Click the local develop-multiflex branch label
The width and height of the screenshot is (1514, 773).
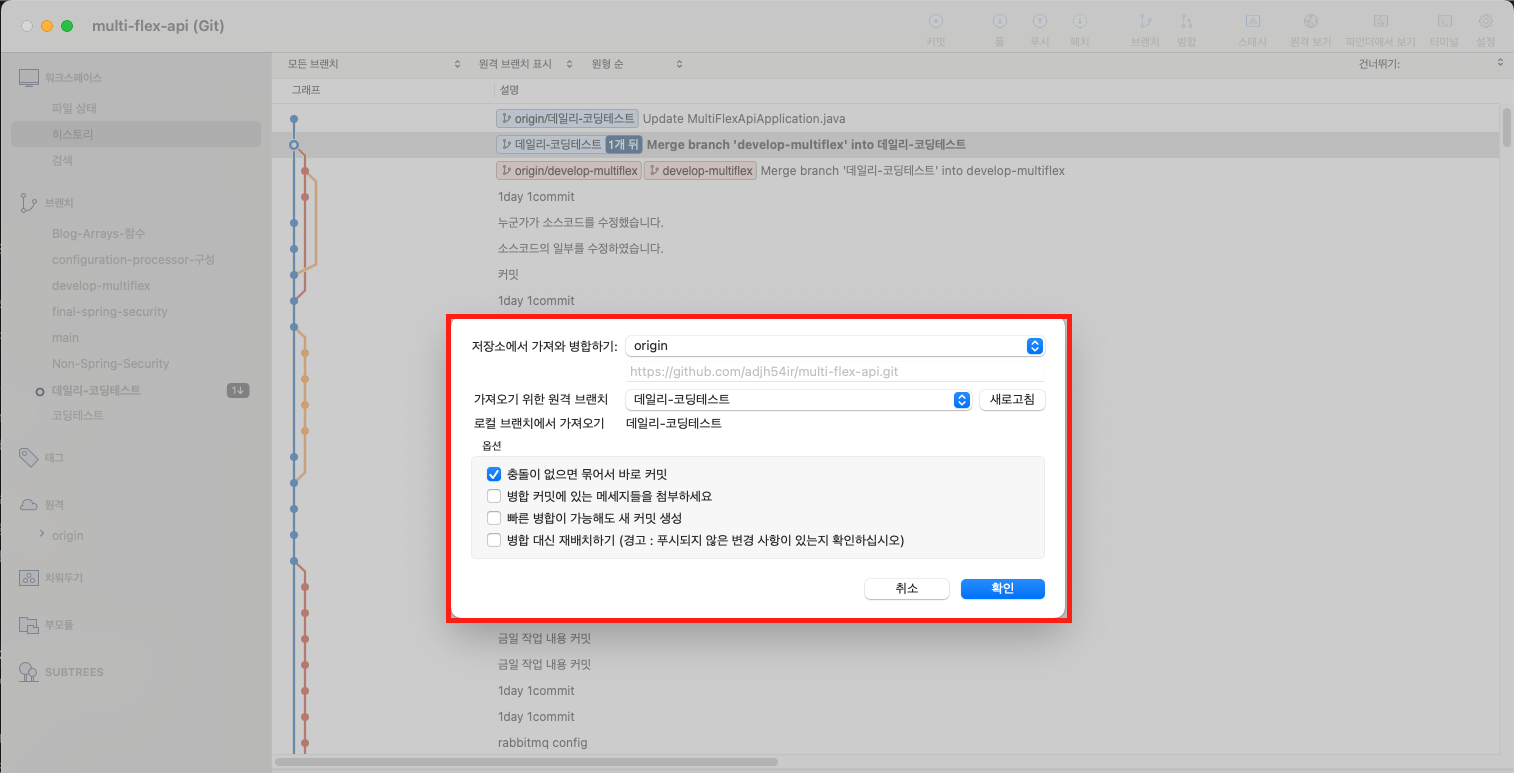(x=700, y=171)
